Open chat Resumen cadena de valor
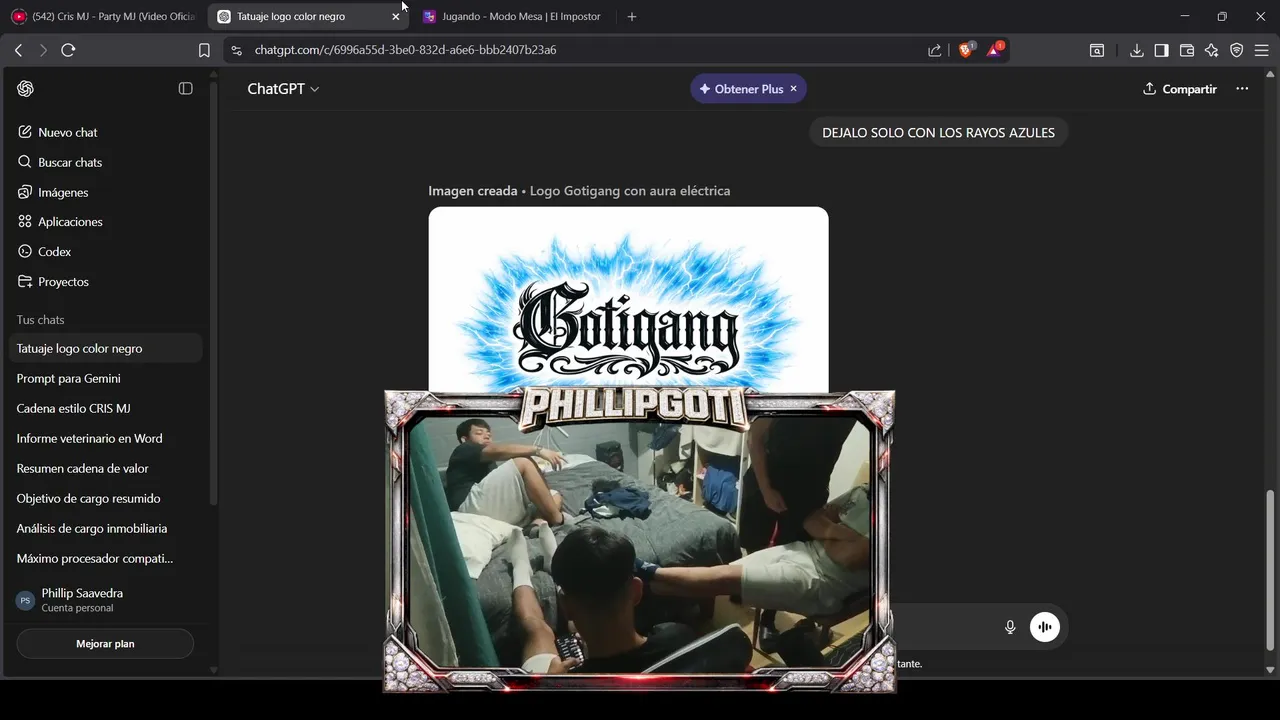The width and height of the screenshot is (1280, 720). point(105,469)
